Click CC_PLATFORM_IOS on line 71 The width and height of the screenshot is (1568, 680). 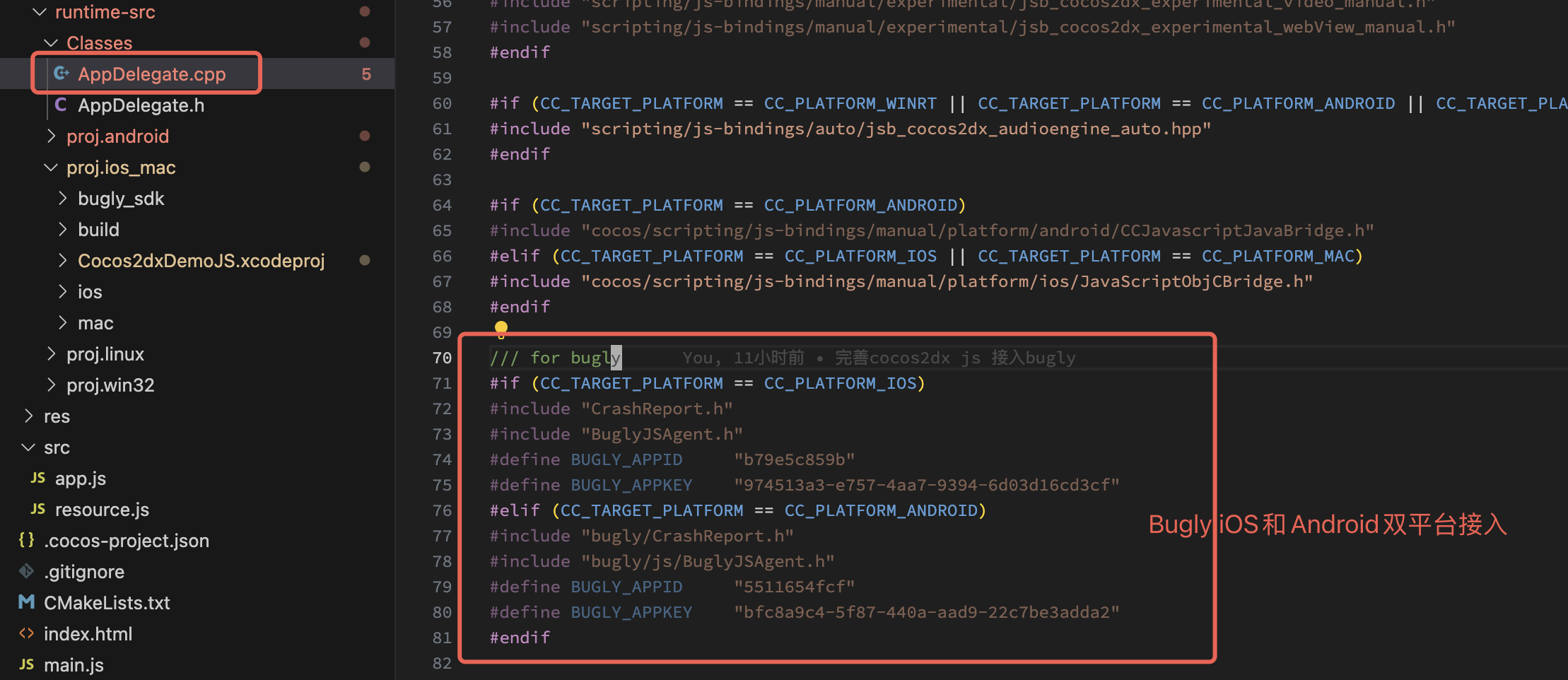[841, 383]
